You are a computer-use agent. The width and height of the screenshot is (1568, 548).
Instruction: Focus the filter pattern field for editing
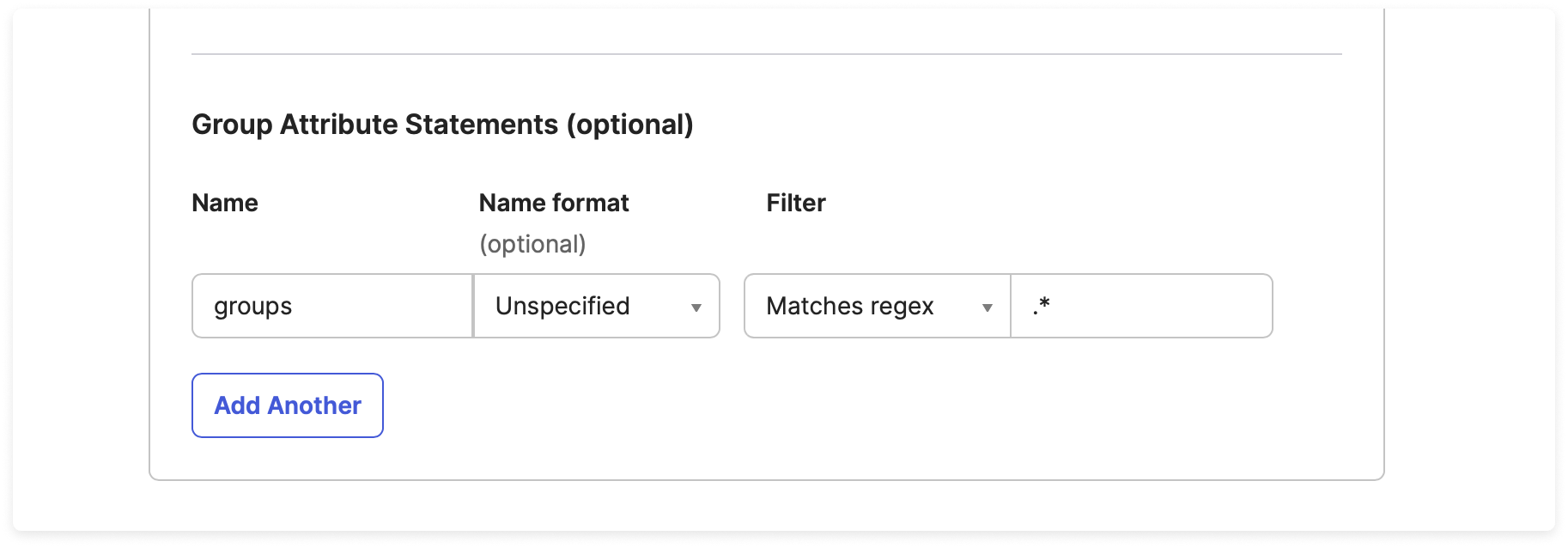pyautogui.click(x=1140, y=306)
